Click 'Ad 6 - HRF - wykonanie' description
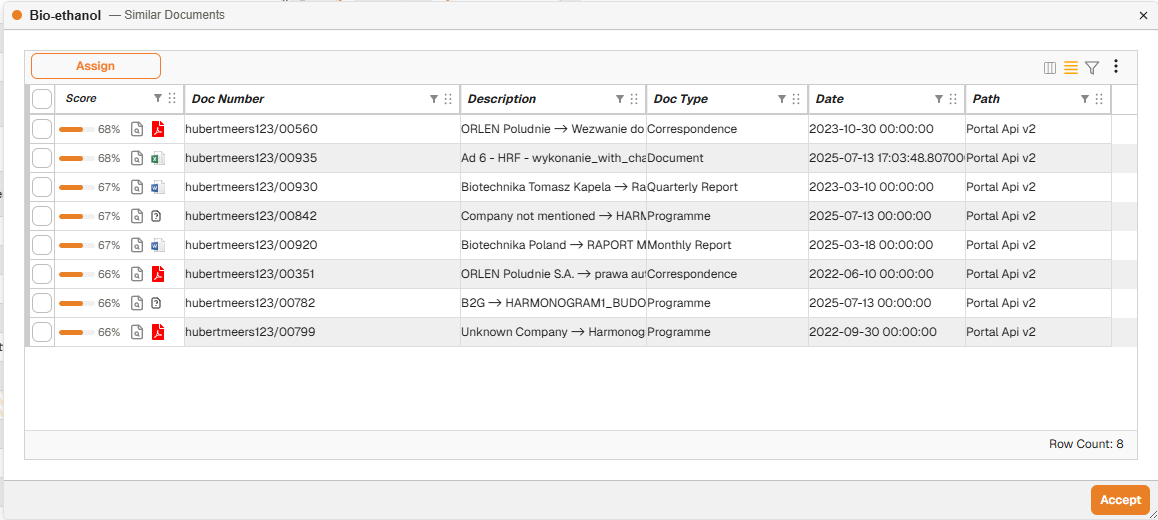The height and width of the screenshot is (520, 1158). point(553,158)
